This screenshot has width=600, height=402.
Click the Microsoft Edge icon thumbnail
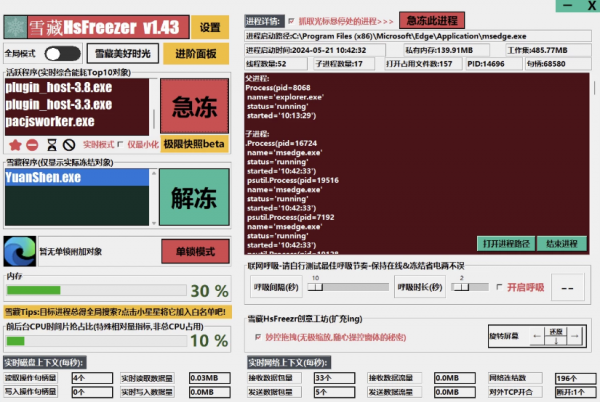[x=20, y=251]
